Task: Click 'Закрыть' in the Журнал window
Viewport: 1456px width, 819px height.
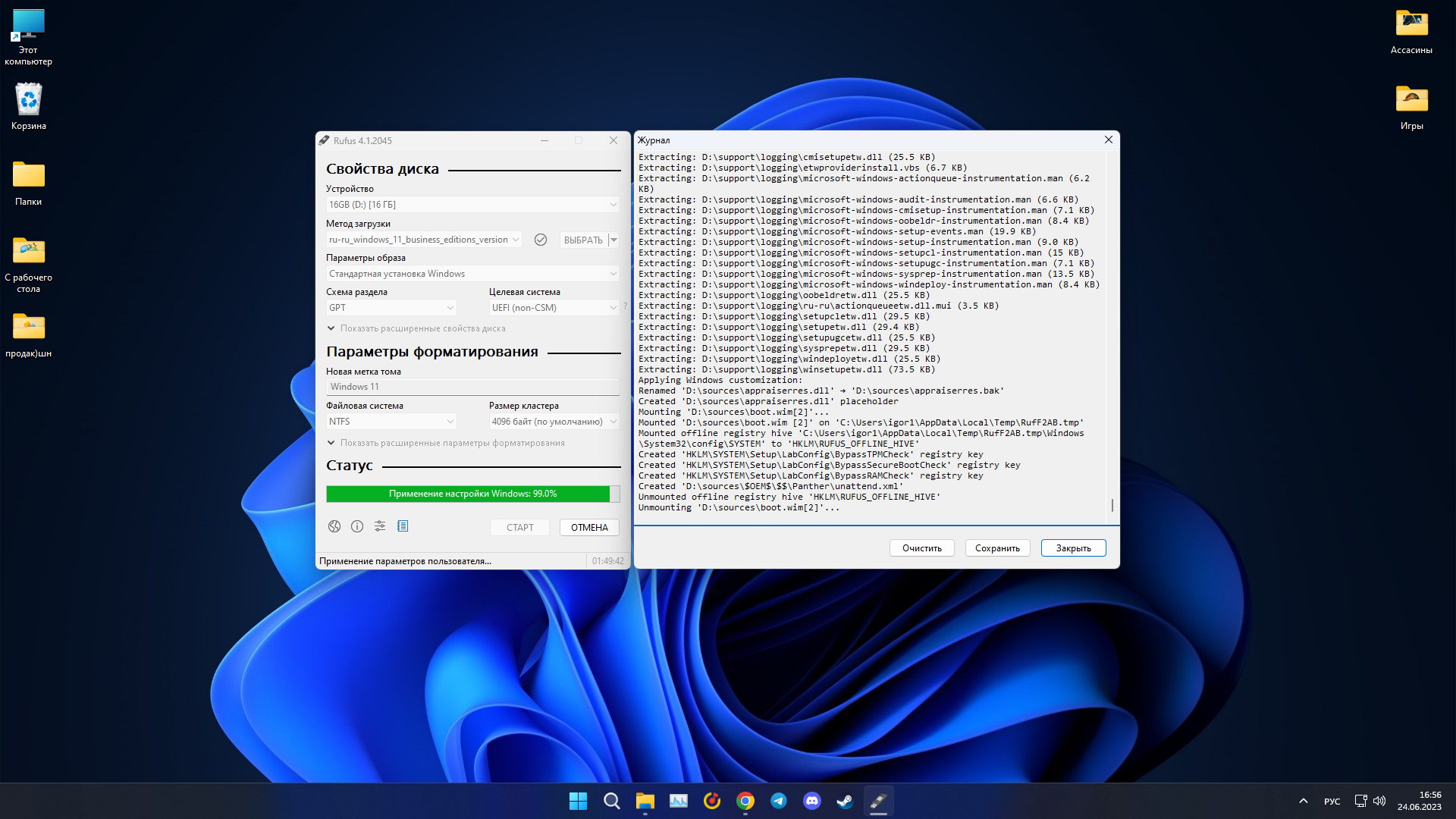Action: pyautogui.click(x=1073, y=548)
